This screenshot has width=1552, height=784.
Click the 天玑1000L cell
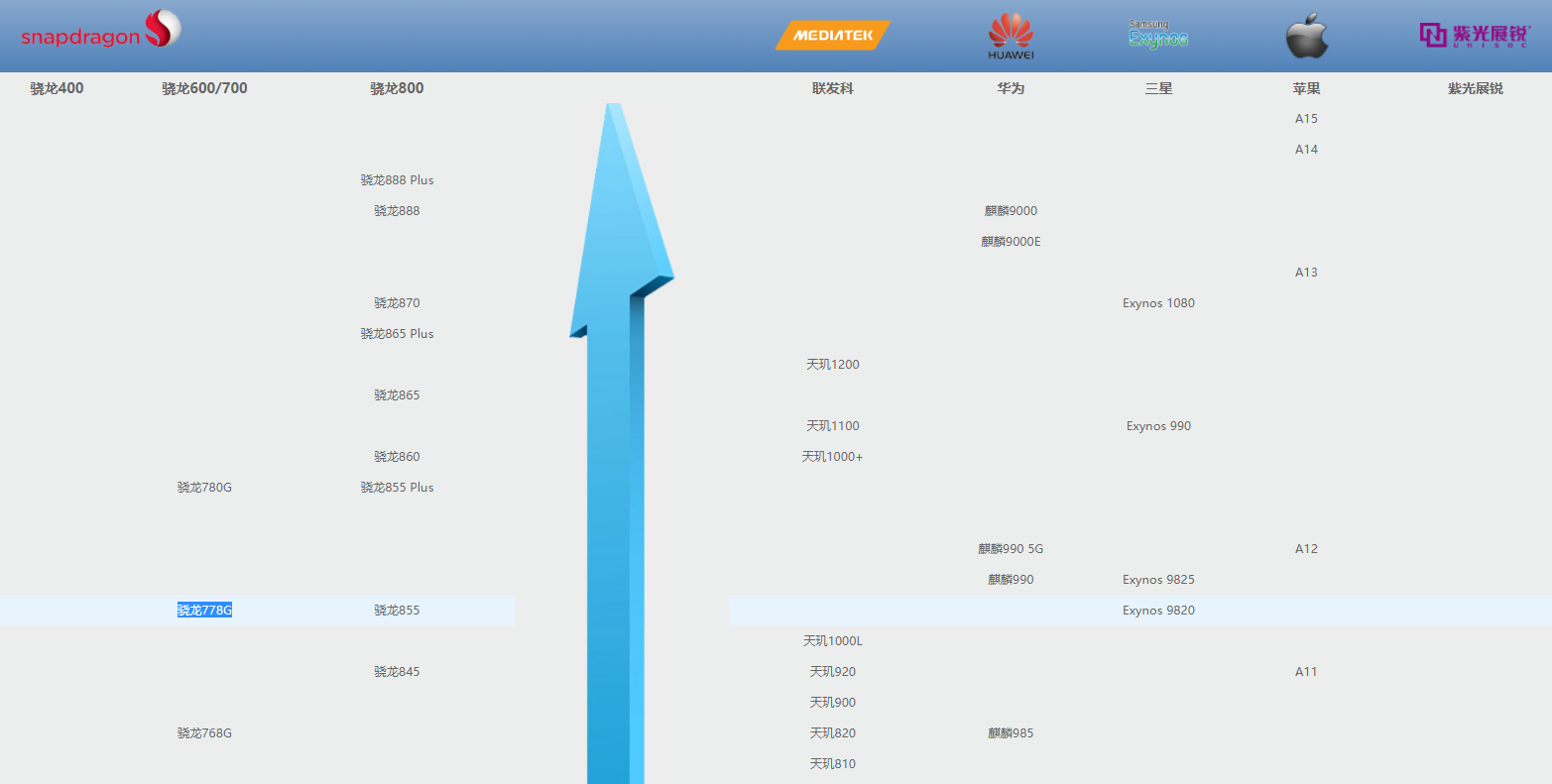coord(833,641)
